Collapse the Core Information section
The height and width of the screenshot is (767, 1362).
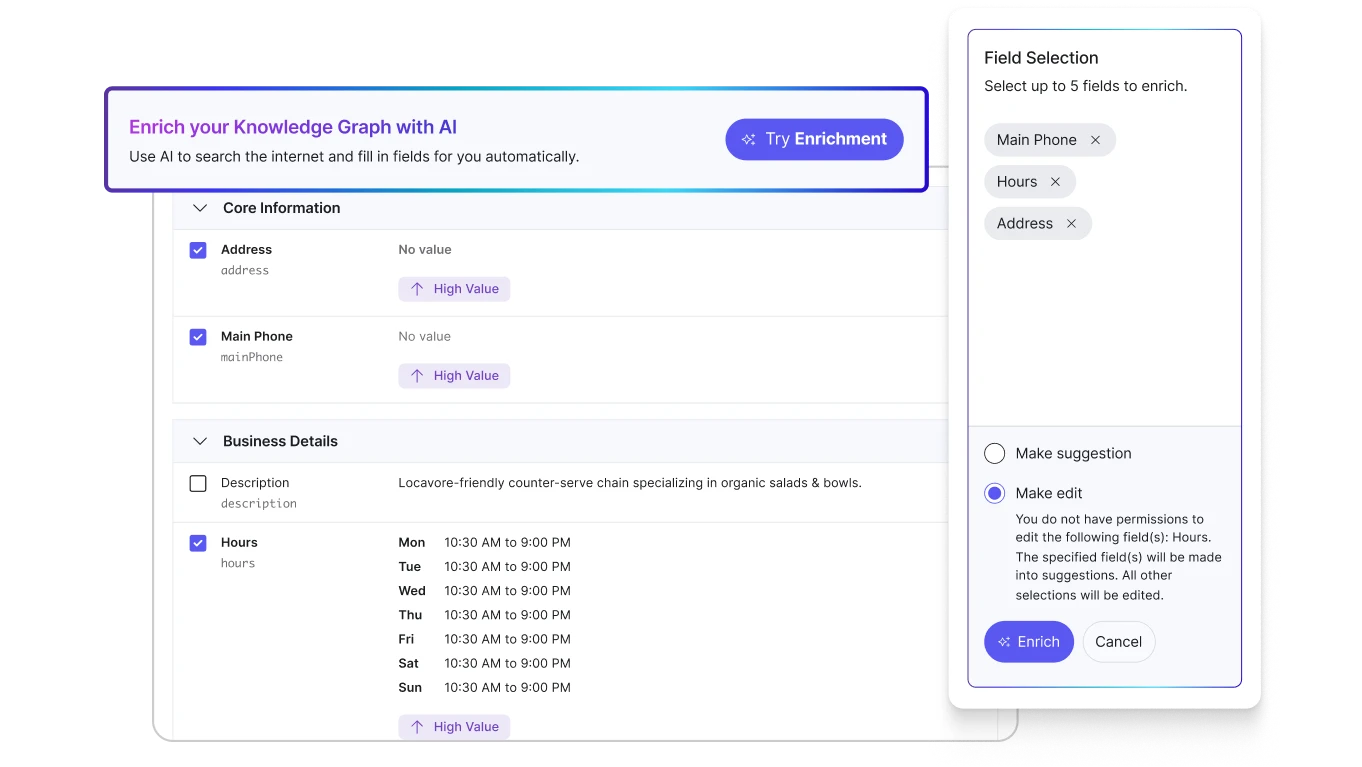[200, 208]
